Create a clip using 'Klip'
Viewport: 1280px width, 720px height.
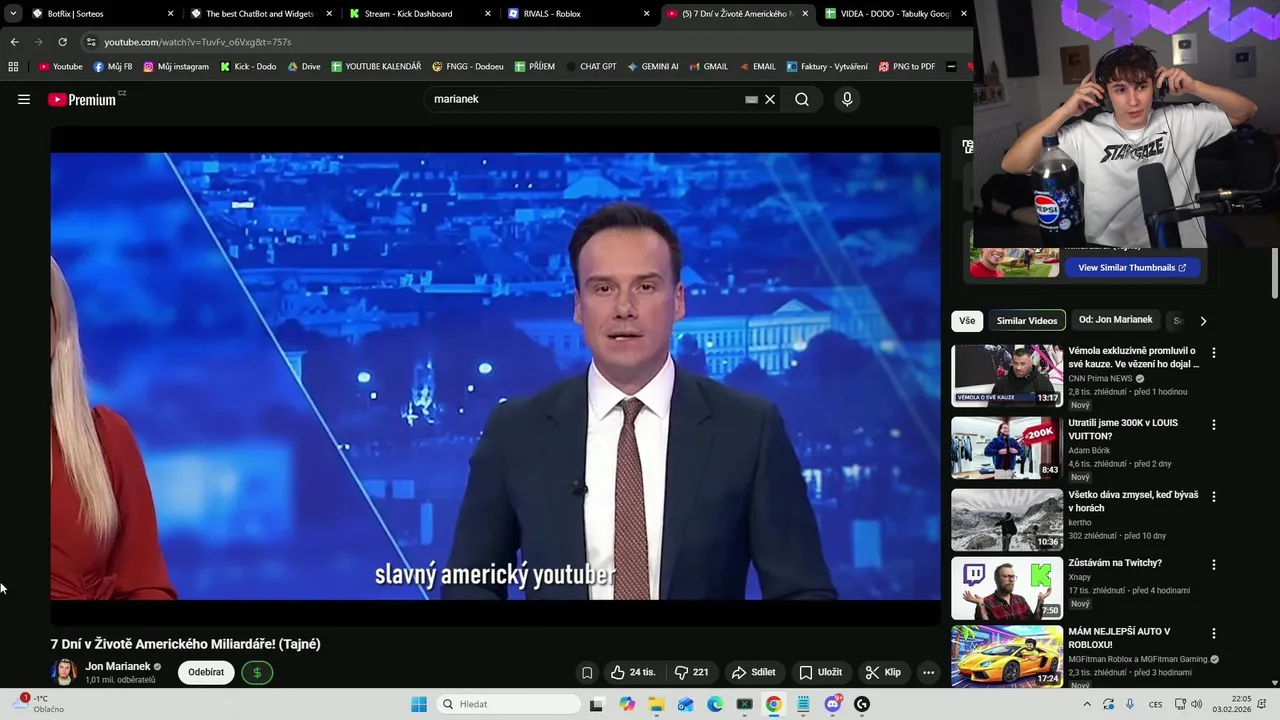883,672
